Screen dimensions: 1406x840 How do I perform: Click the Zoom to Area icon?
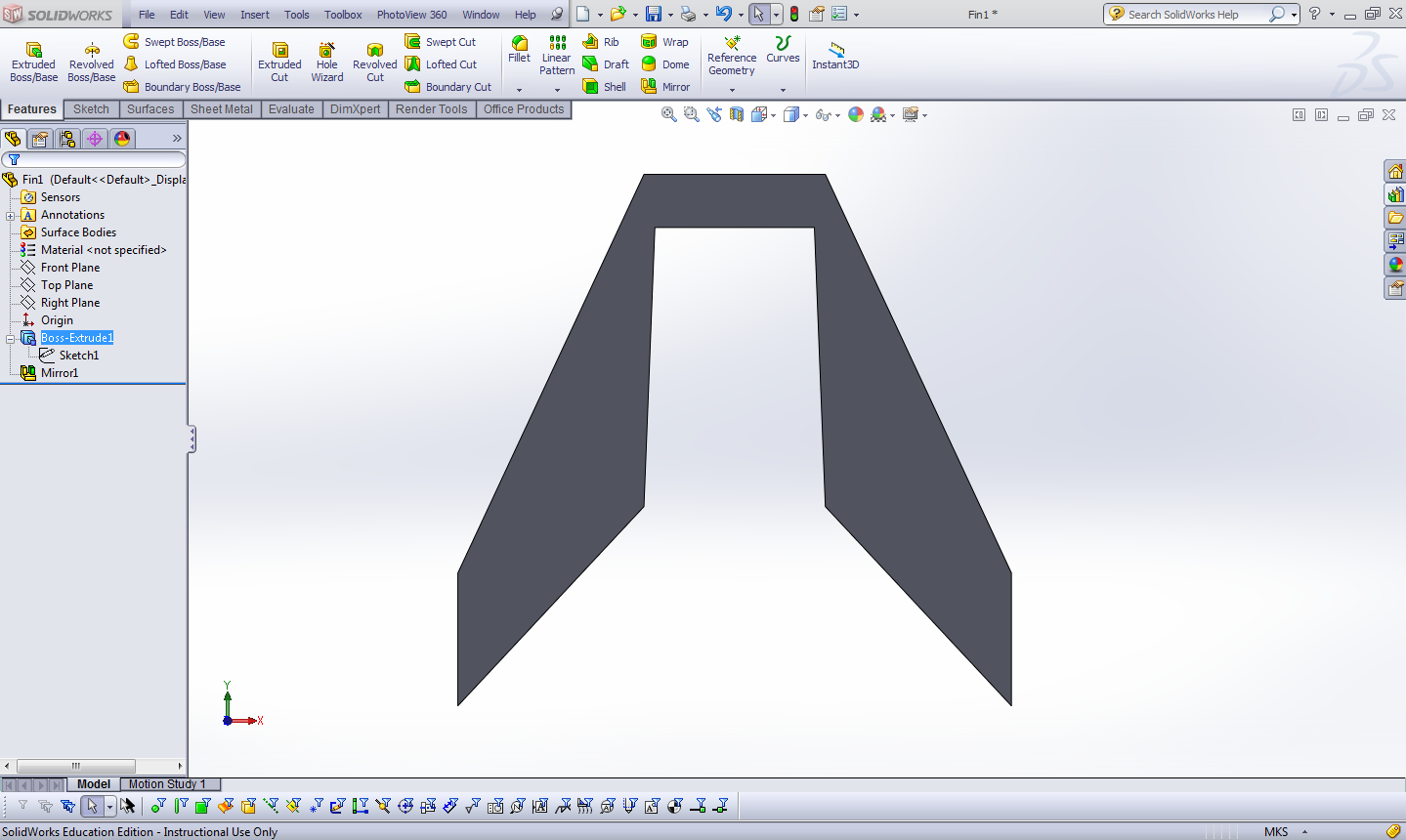click(692, 114)
